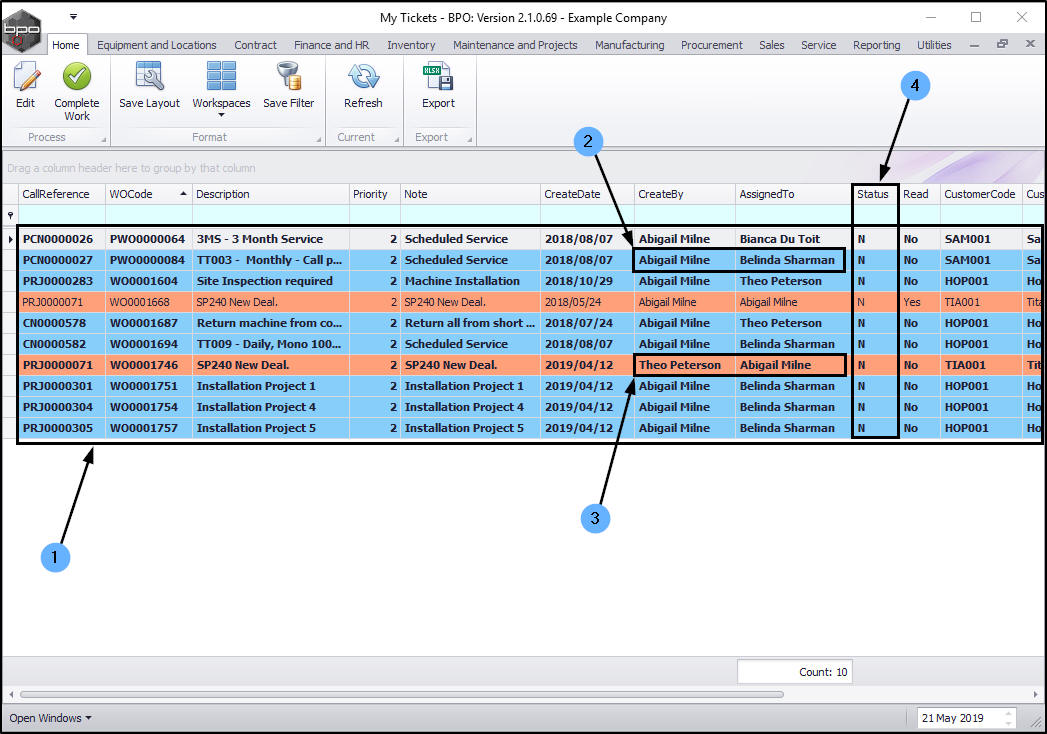The height and width of the screenshot is (734, 1047).
Task: Restore the inner document window
Action: (x=1002, y=44)
